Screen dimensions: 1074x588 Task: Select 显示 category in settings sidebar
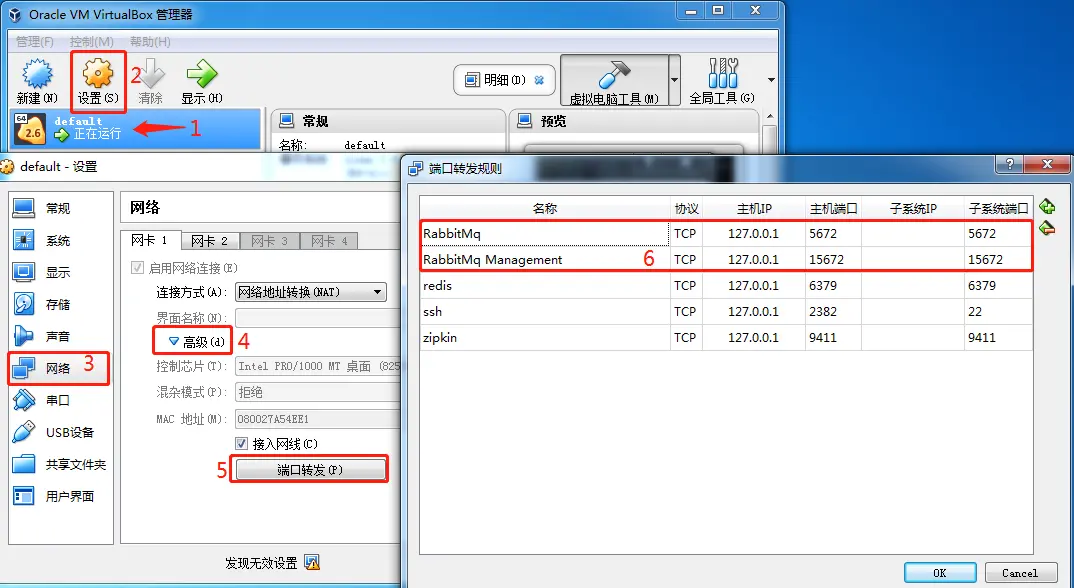coord(60,272)
